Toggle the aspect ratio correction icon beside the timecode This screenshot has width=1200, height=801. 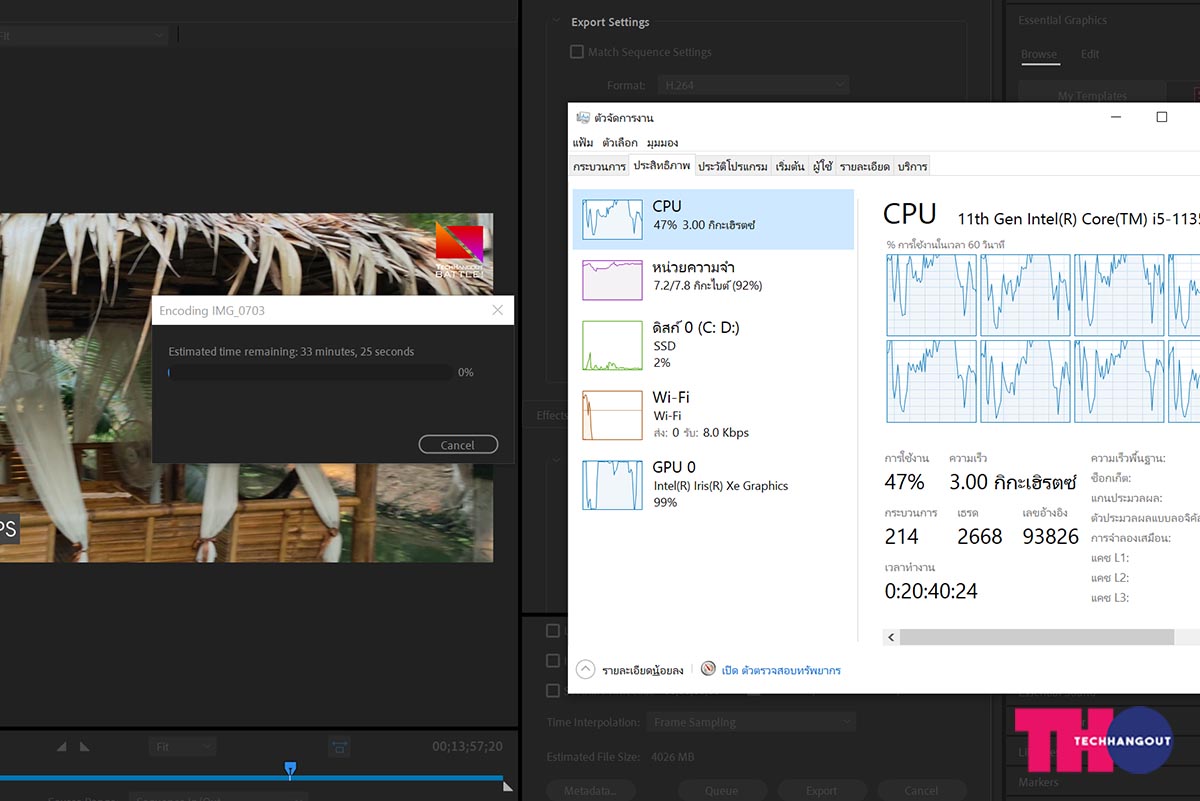click(340, 746)
